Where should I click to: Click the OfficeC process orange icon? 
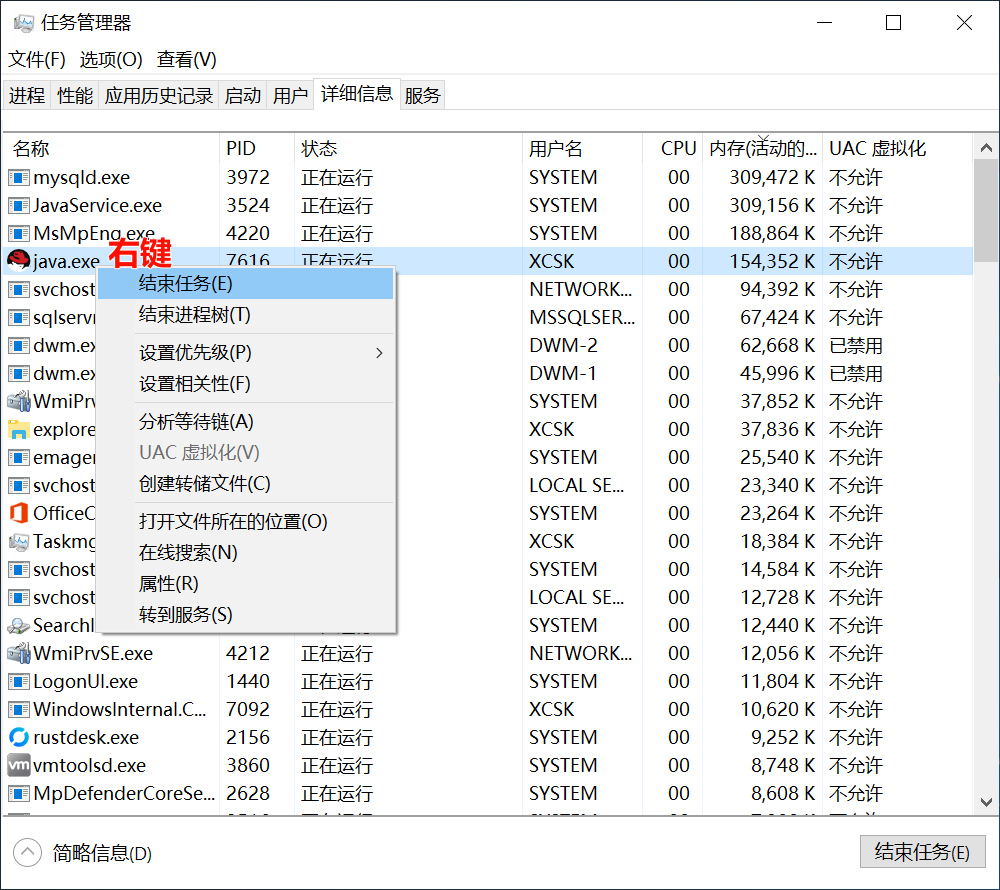[x=18, y=513]
